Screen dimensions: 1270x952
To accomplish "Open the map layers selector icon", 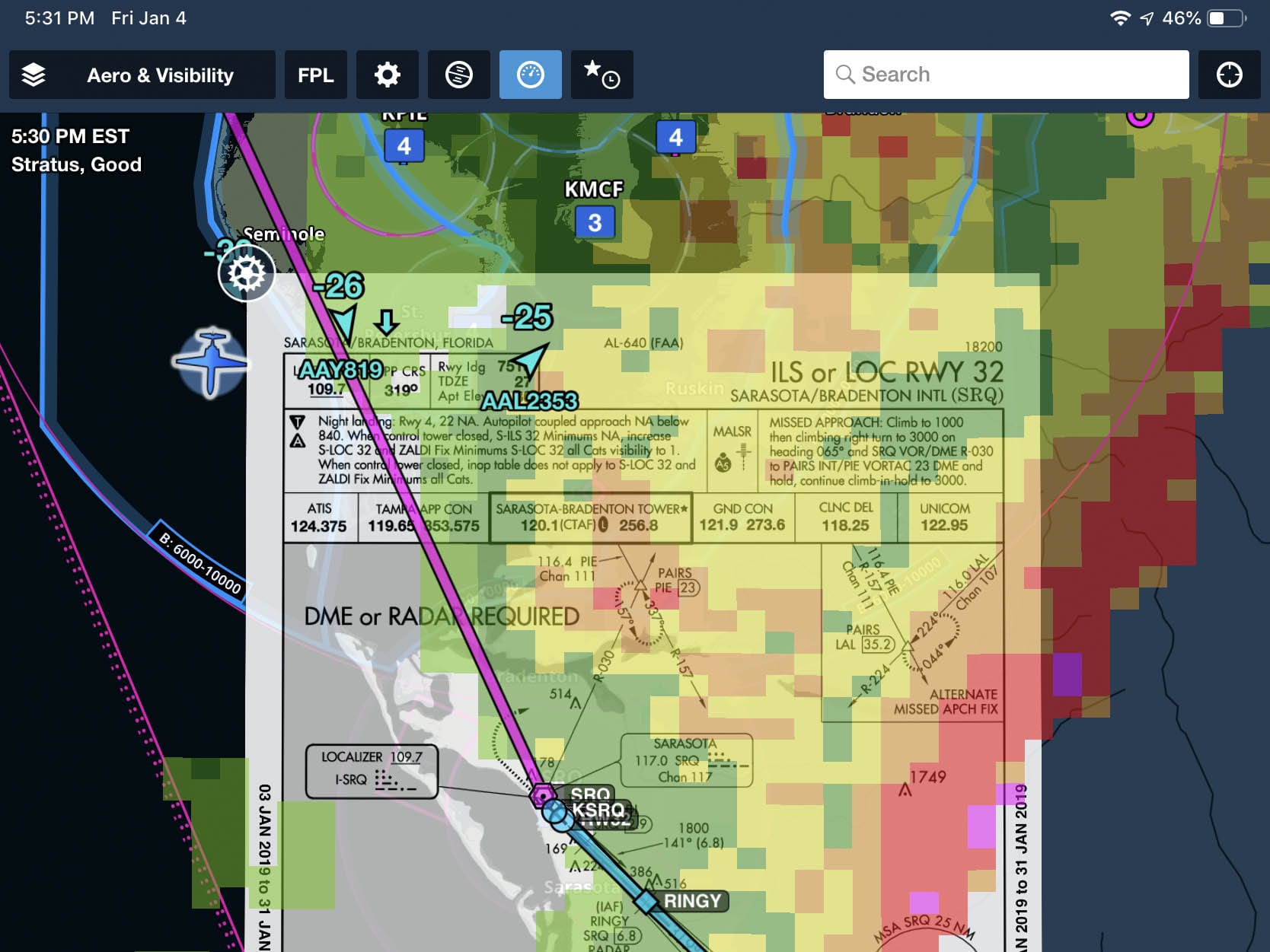I will point(34,75).
